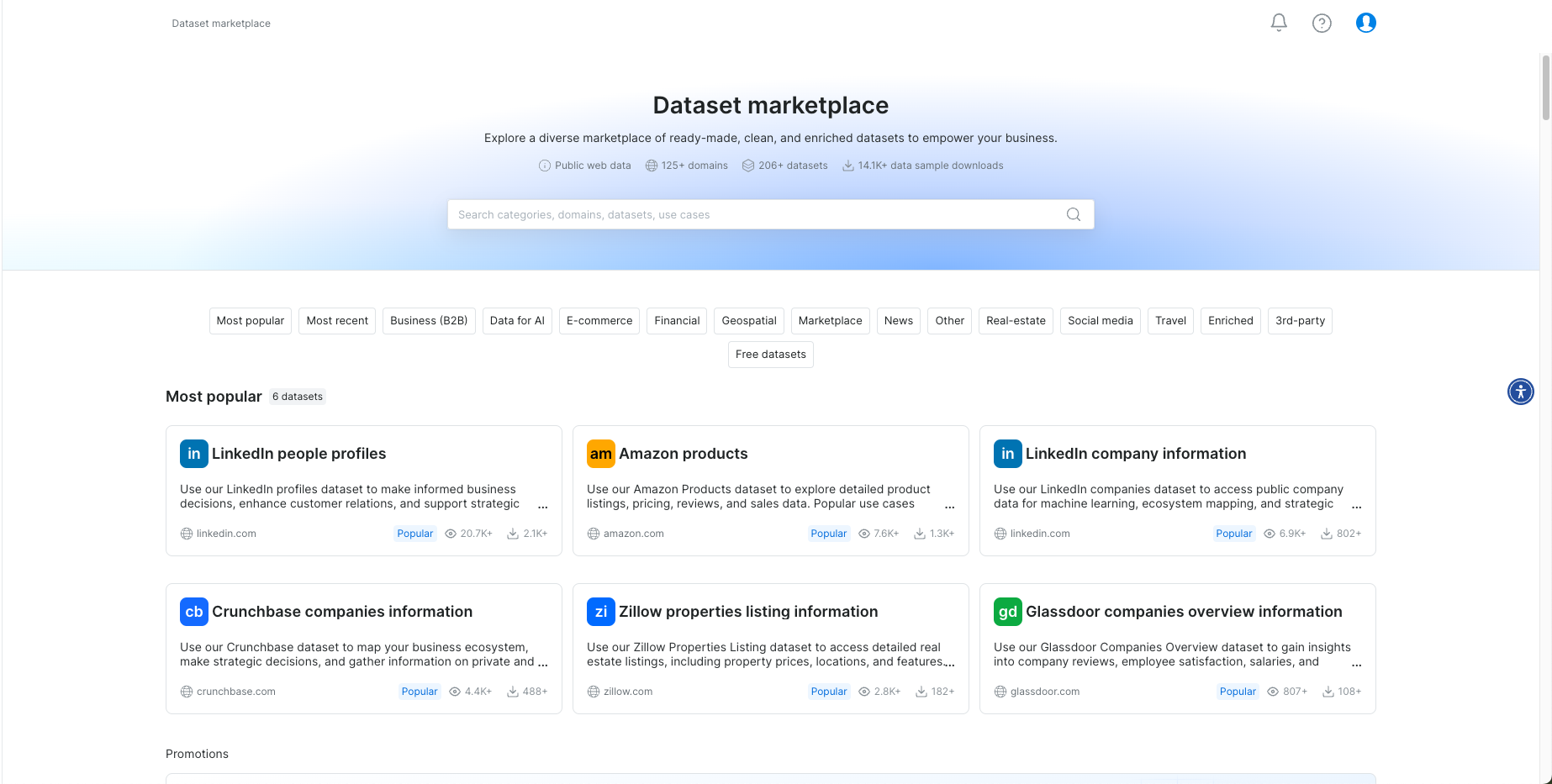Expand the Glassdoor description ellipsis

tap(1357, 664)
